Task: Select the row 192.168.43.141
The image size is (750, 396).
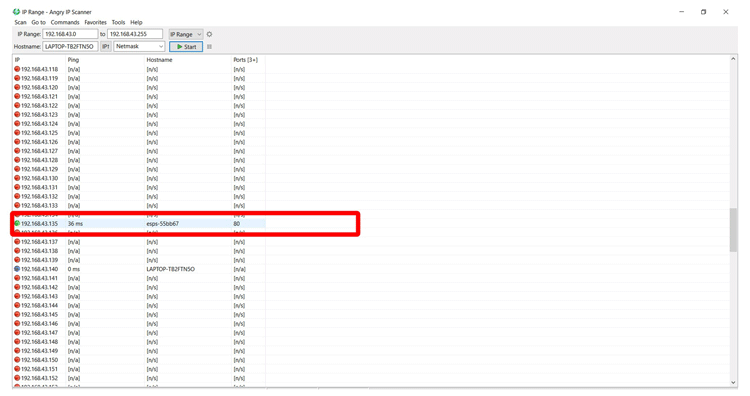Action: tap(139, 278)
